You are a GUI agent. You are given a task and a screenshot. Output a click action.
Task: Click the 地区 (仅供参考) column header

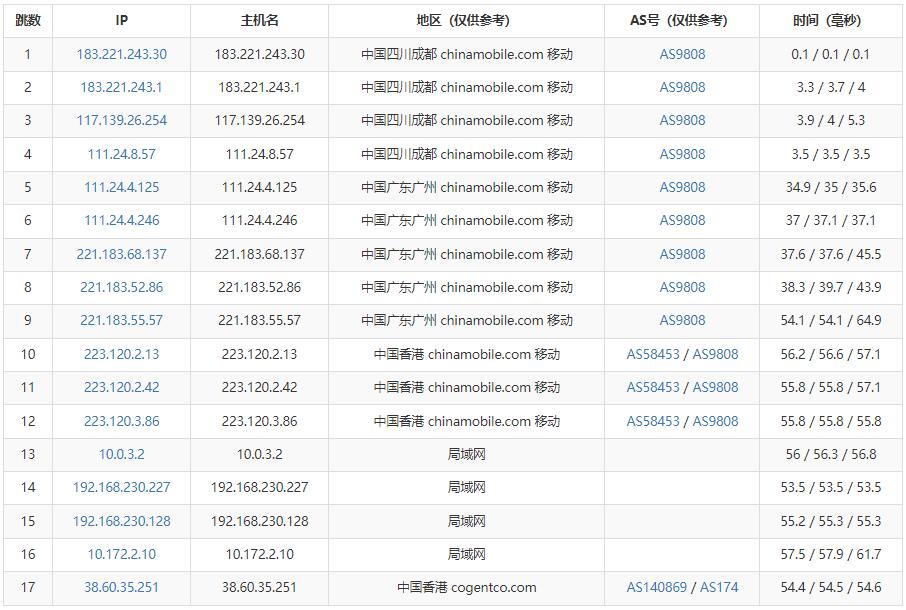point(466,21)
